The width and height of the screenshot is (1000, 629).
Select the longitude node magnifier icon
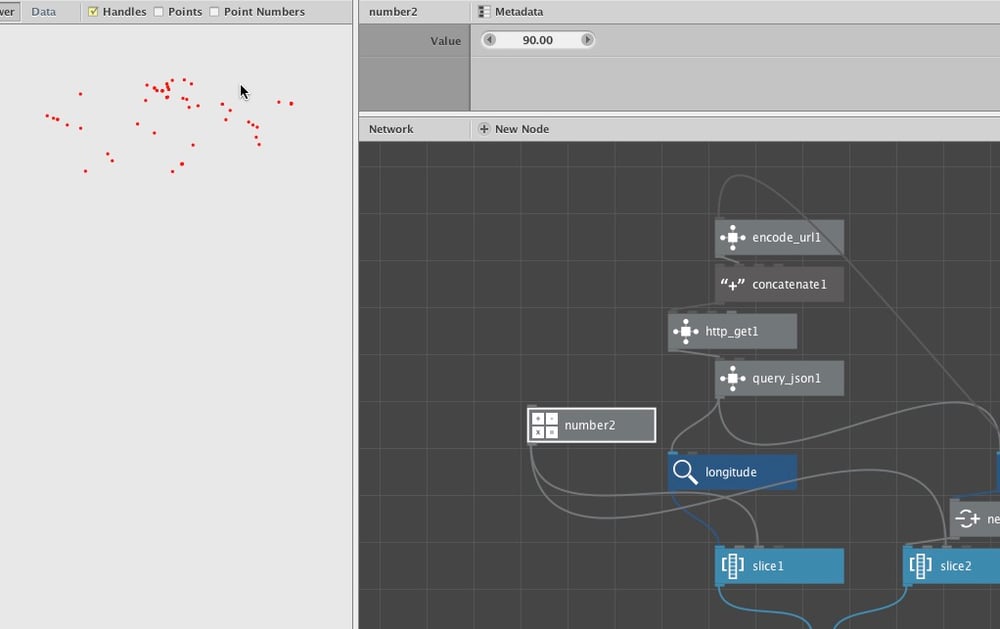tap(686, 472)
